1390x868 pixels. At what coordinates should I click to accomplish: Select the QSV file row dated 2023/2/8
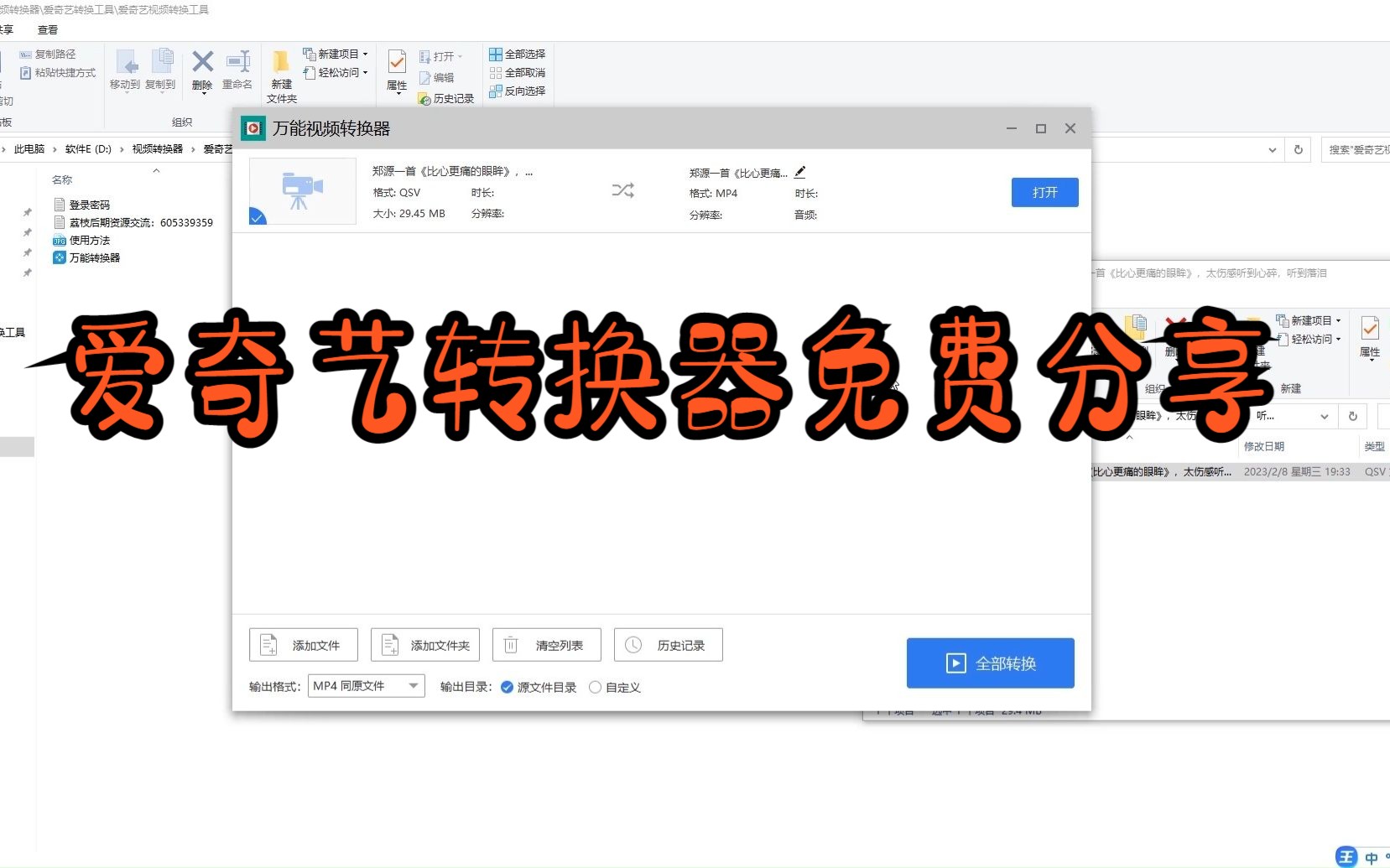1240,472
